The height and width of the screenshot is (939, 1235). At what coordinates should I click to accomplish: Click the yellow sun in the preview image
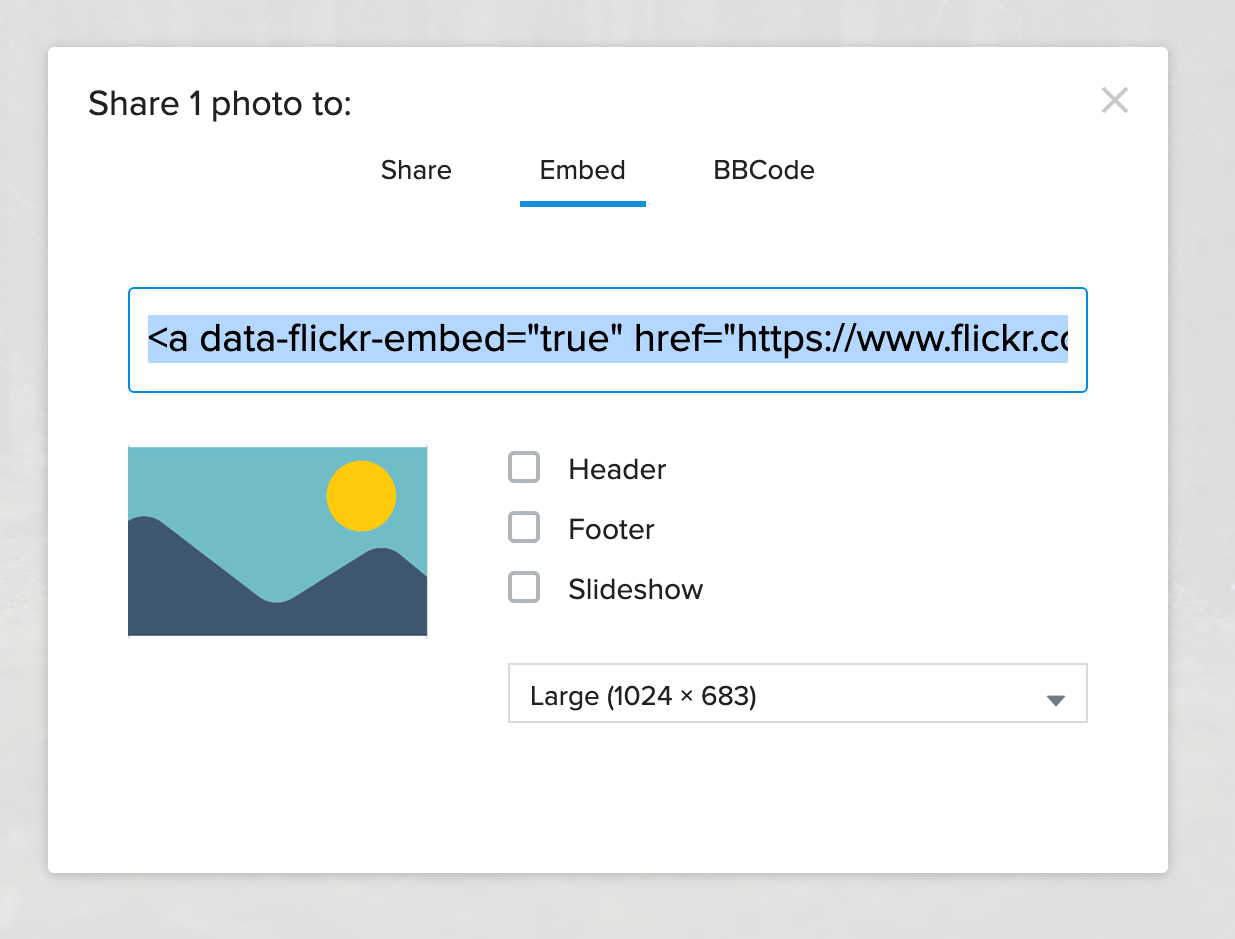361,496
